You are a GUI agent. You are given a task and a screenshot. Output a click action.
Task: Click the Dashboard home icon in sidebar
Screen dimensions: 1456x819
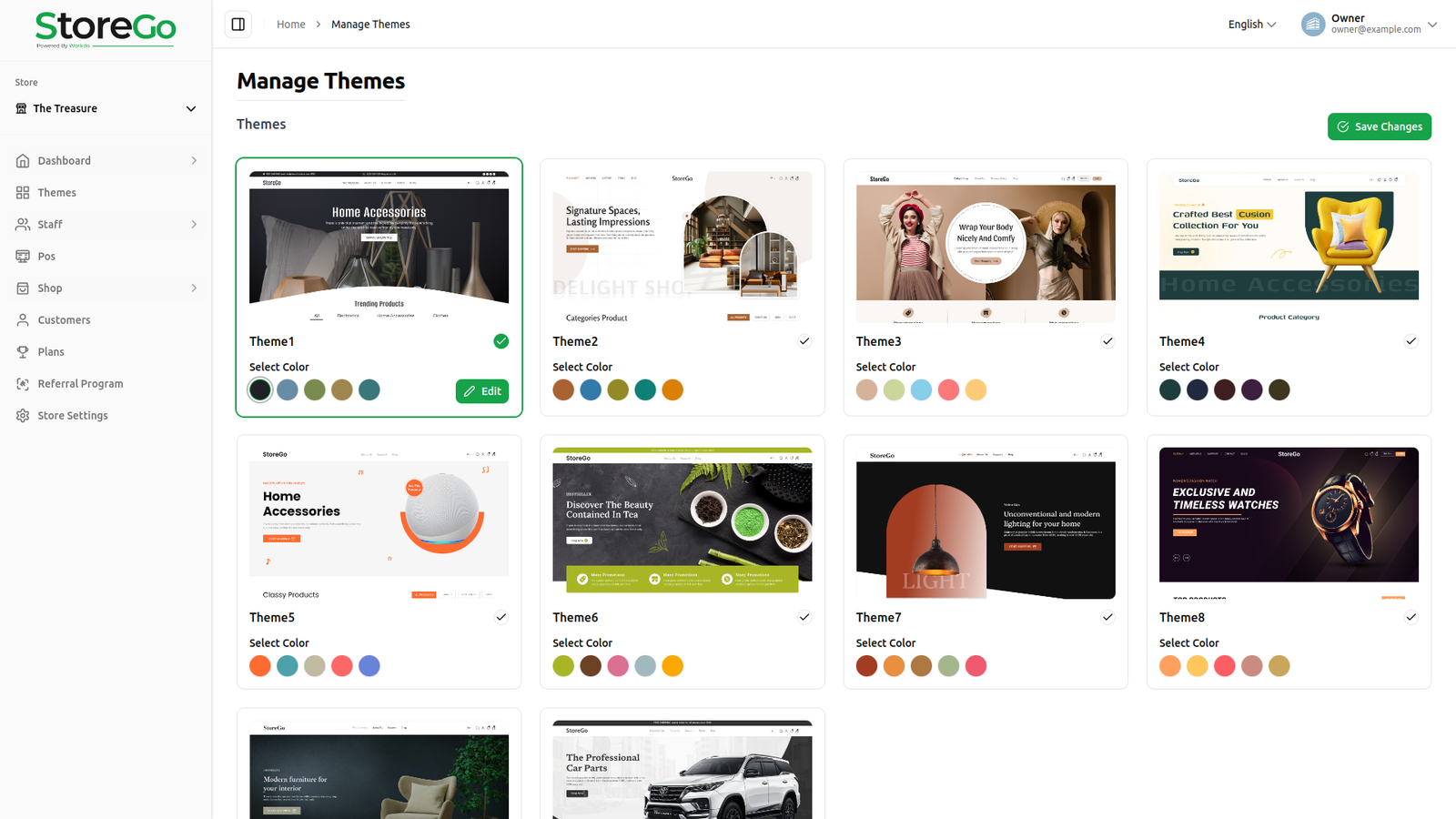[x=23, y=161]
